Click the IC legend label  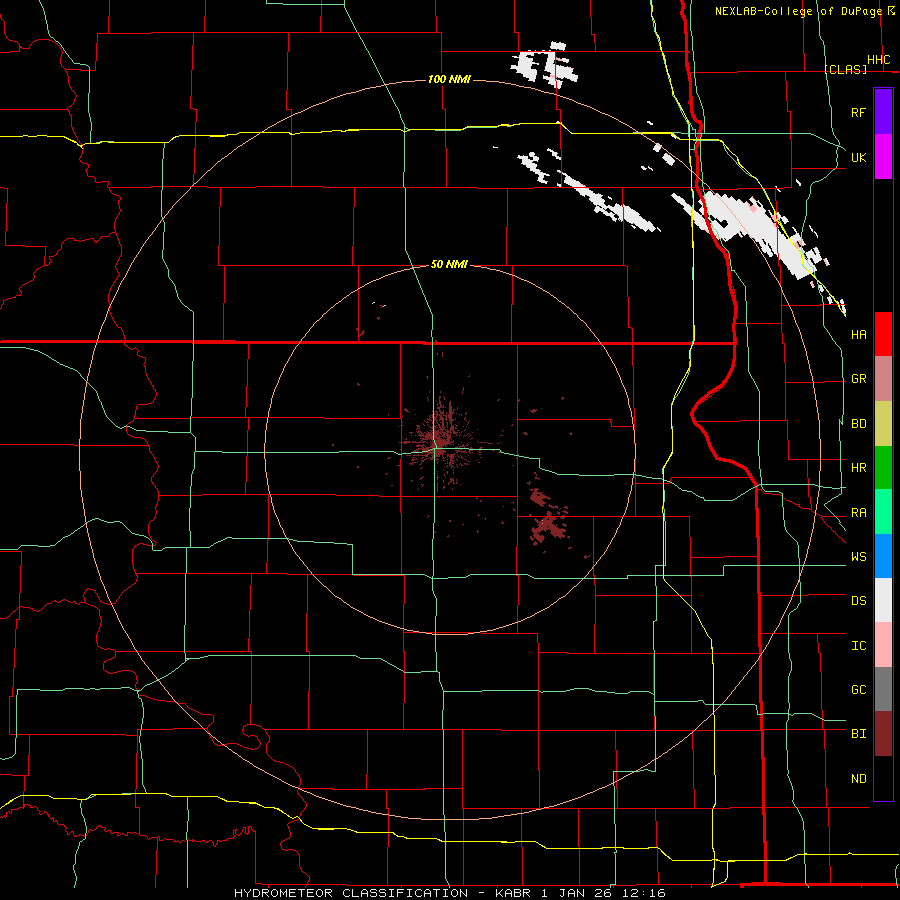(859, 646)
